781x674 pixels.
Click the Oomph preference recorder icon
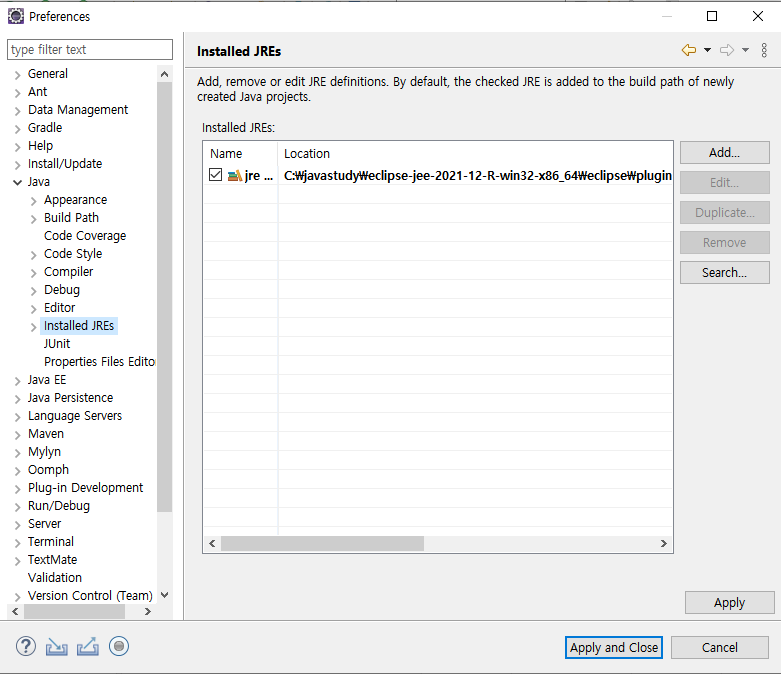[119, 647]
